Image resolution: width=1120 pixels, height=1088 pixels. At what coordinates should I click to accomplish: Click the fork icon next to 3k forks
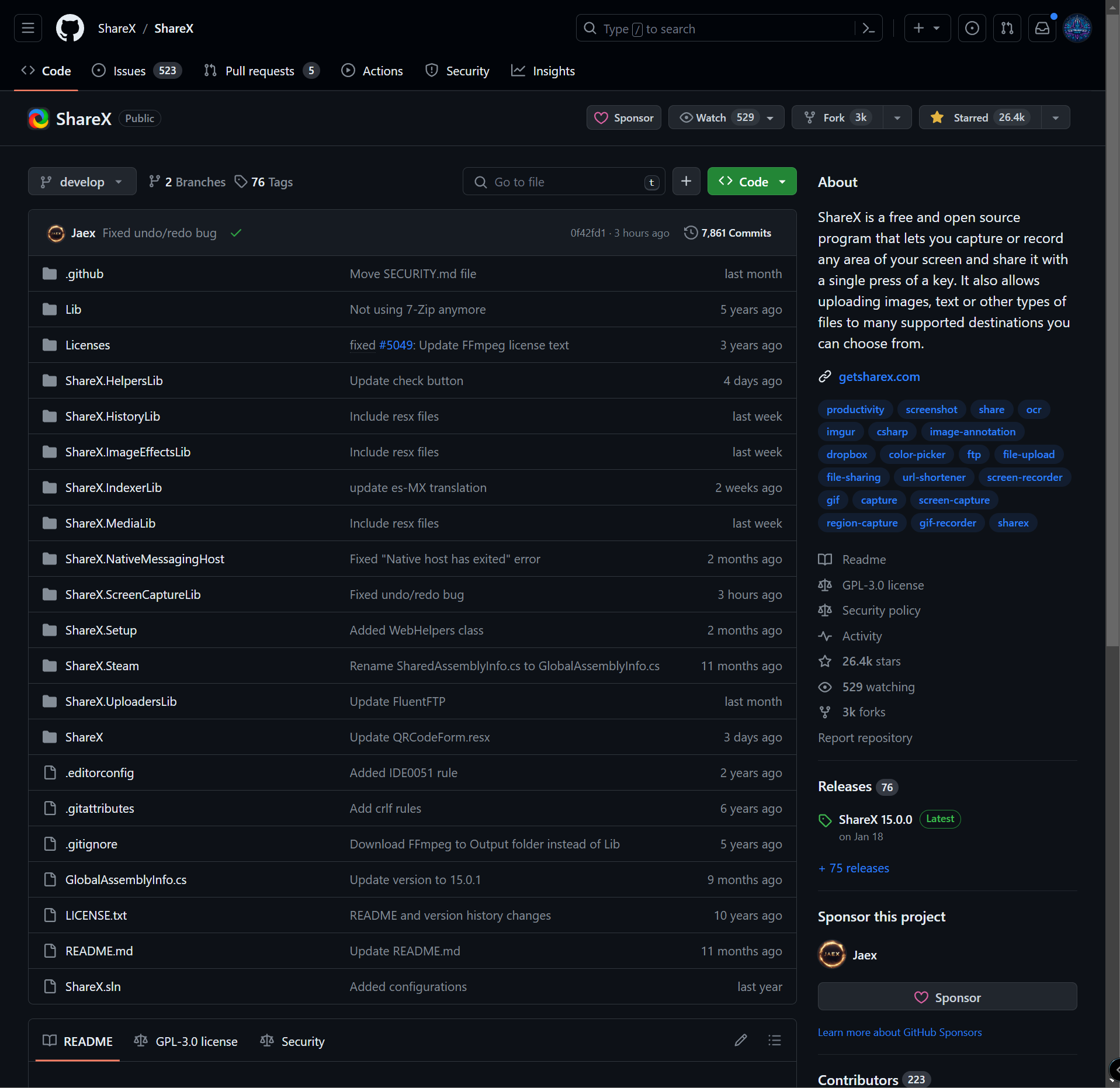(x=825, y=712)
